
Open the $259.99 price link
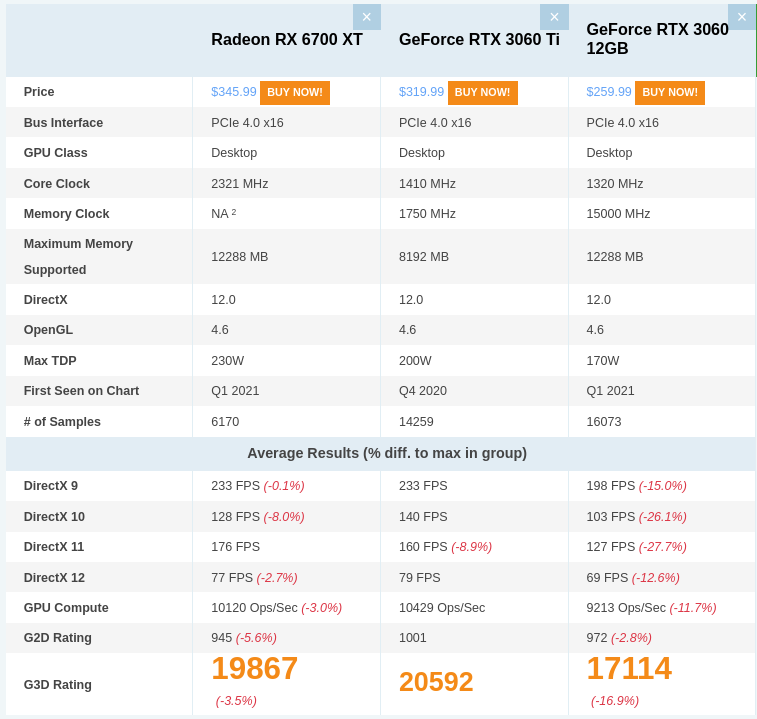pyautogui.click(x=608, y=92)
